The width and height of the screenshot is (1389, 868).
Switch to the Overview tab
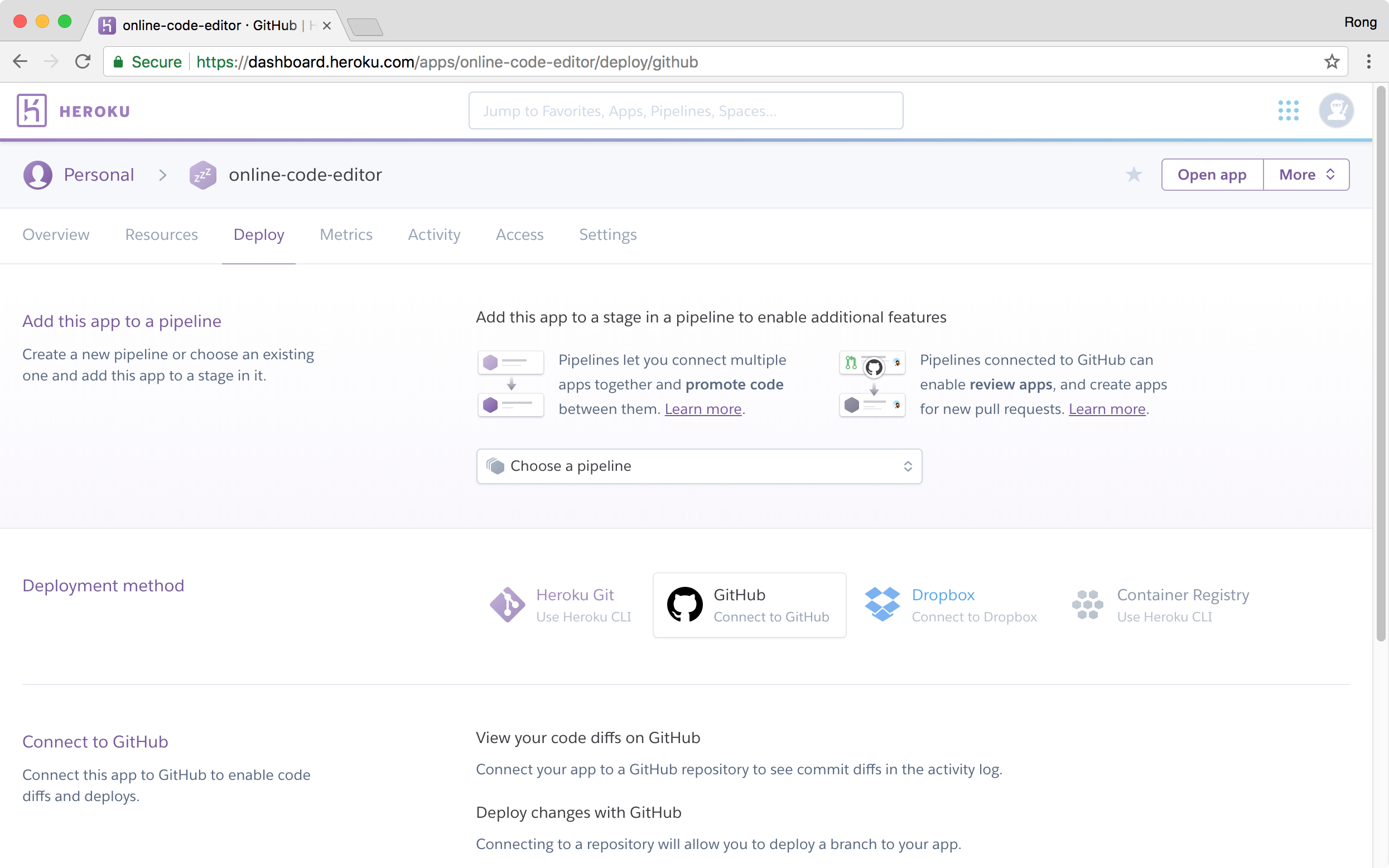[56, 235]
